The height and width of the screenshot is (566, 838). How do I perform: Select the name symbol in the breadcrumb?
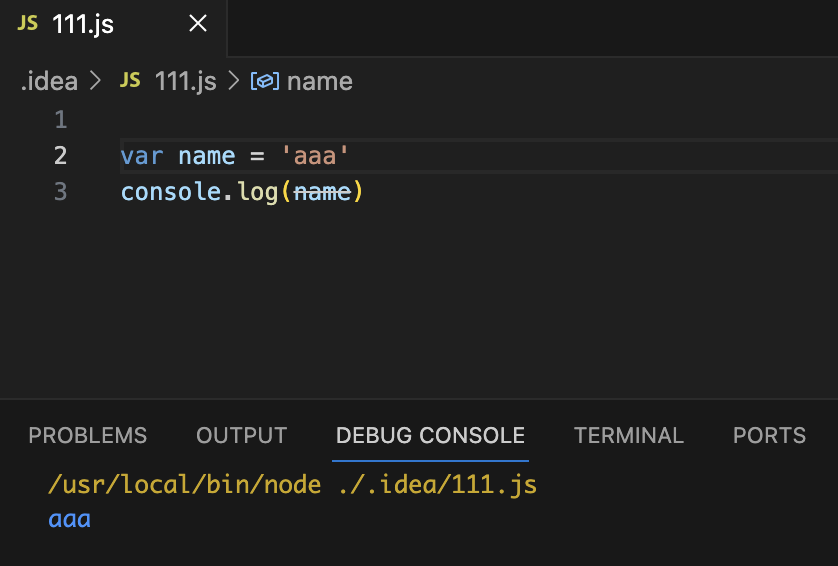320,81
